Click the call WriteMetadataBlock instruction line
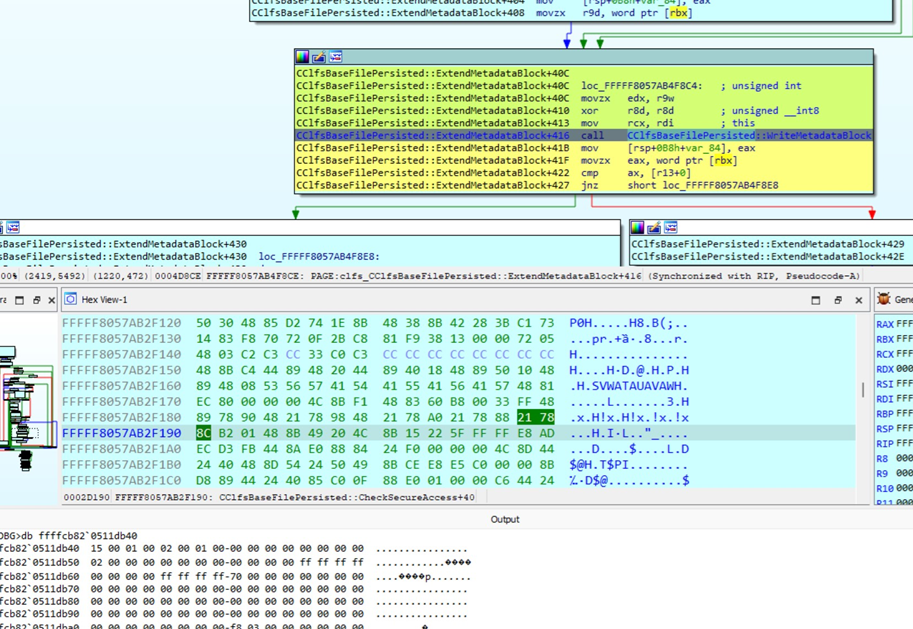 (584, 135)
